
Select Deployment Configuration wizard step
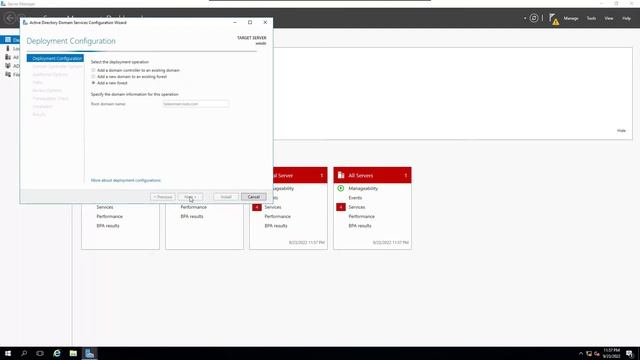coord(55,58)
